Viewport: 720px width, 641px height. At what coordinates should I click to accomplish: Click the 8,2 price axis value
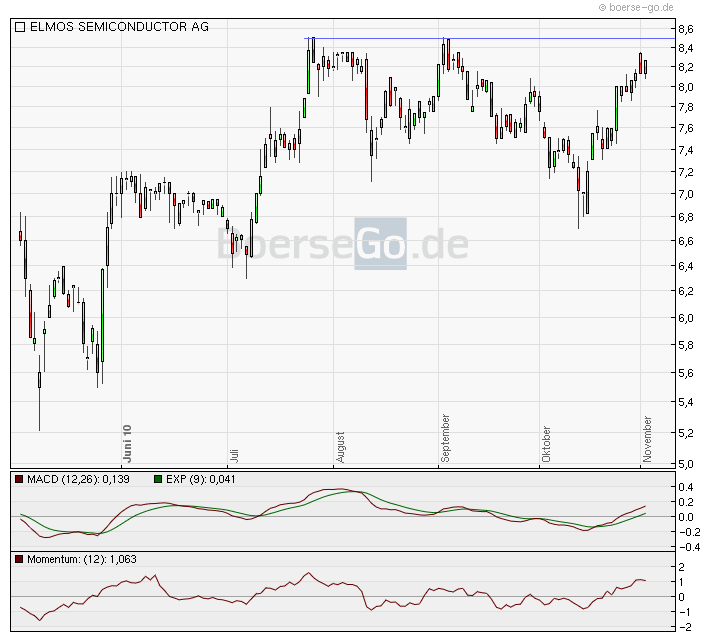686,67
